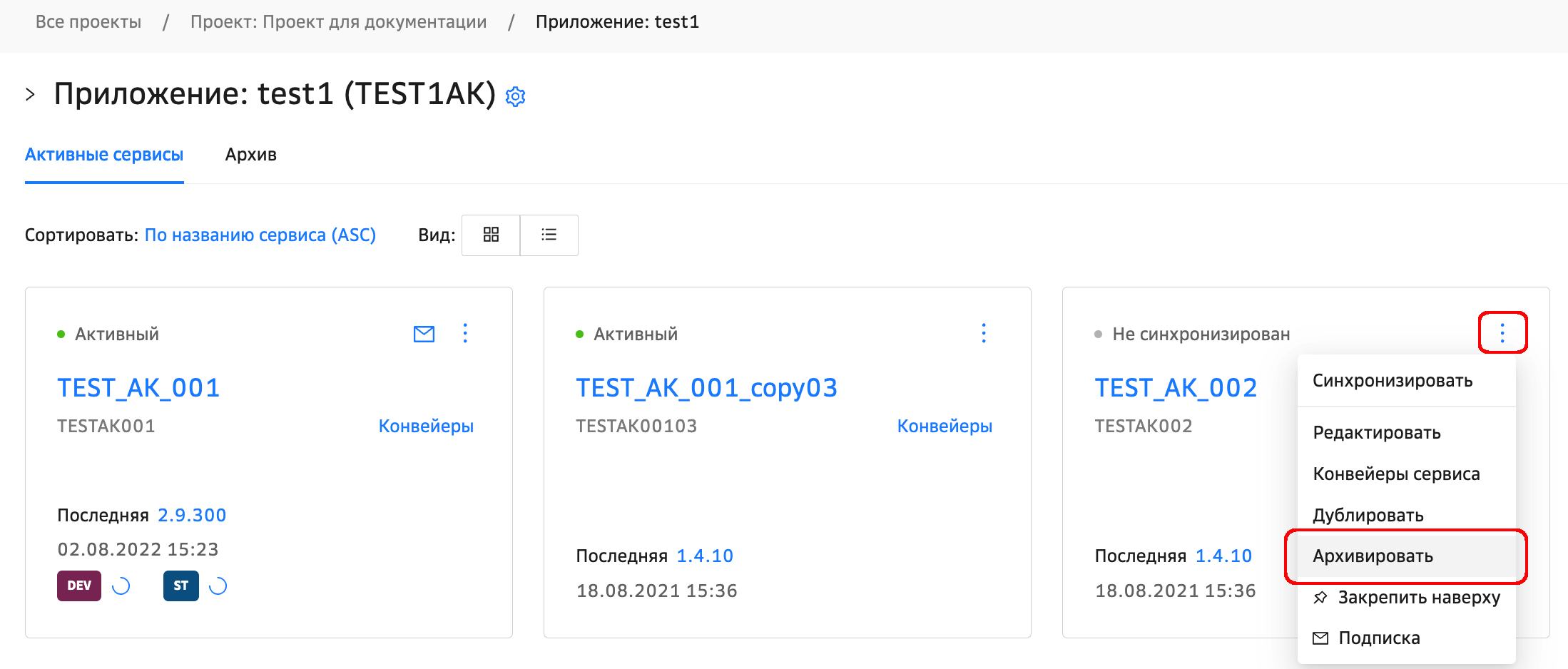This screenshot has width=1568, height=669.
Task: Open the TEST_AK_001 service link
Action: tap(138, 388)
